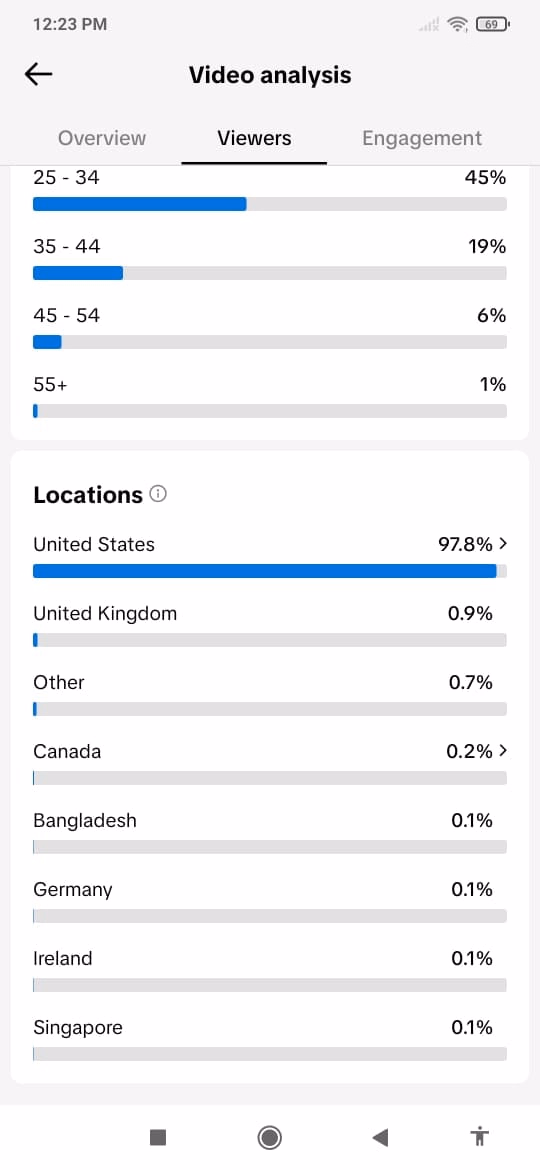
Task: Switch to the Overview tab
Action: pos(102,138)
